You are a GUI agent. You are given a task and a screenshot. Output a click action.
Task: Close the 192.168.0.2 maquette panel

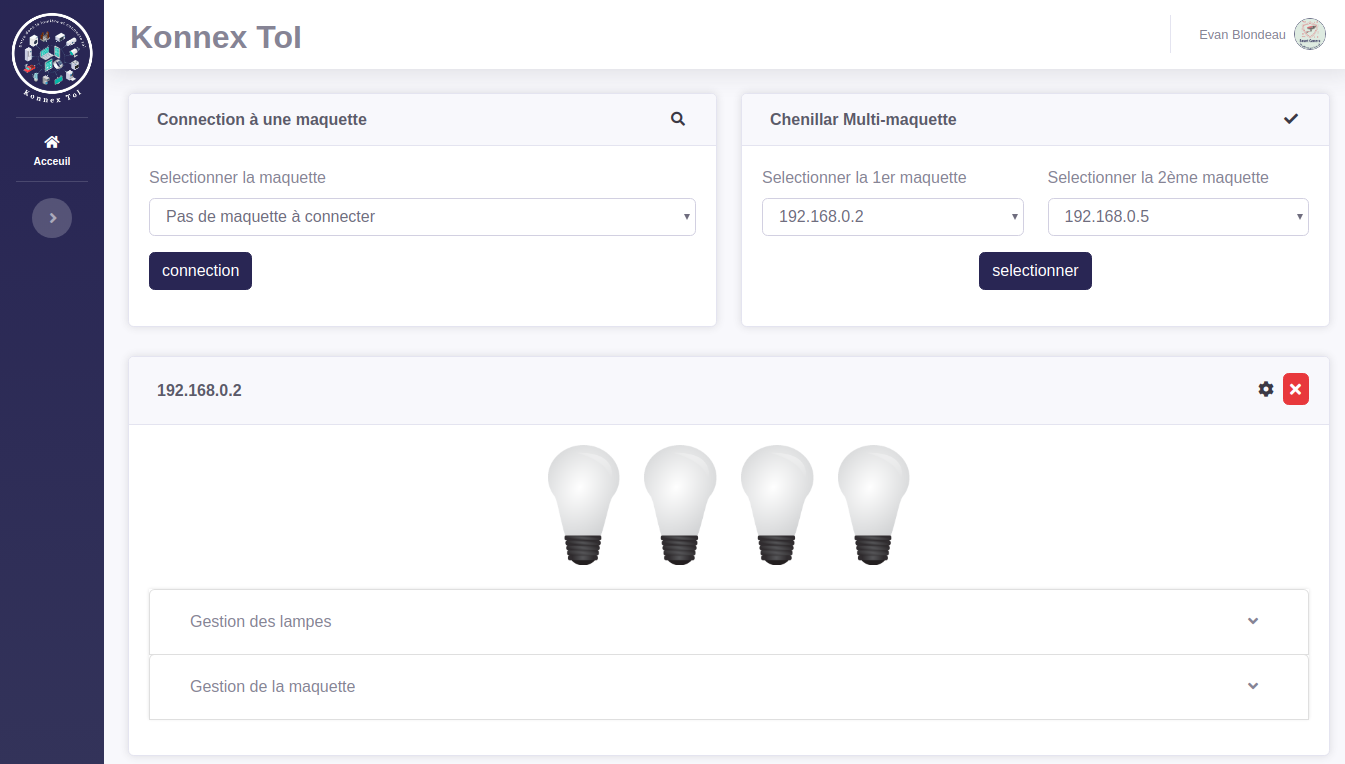tap(1296, 389)
